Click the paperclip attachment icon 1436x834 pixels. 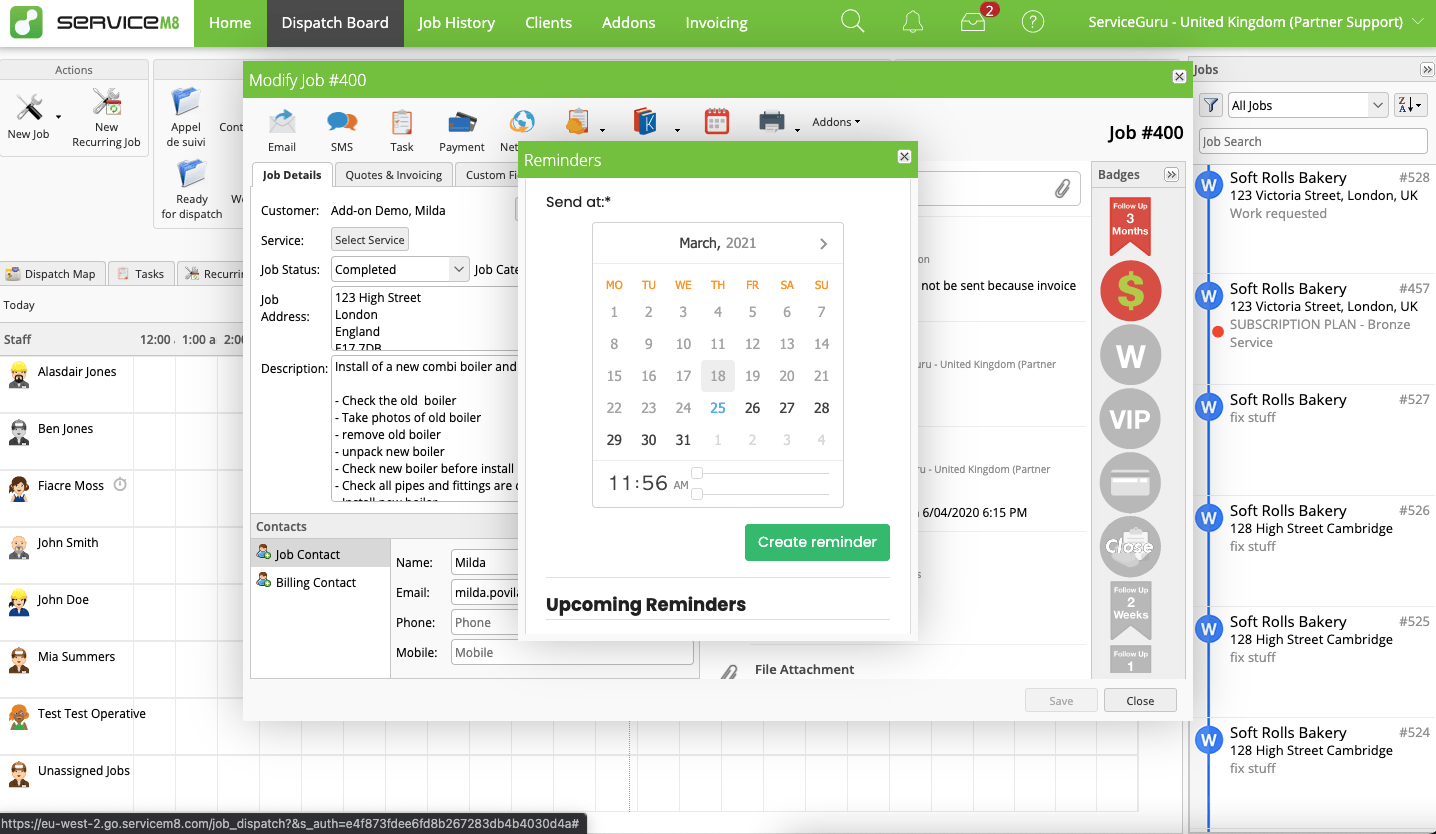pos(1062,188)
